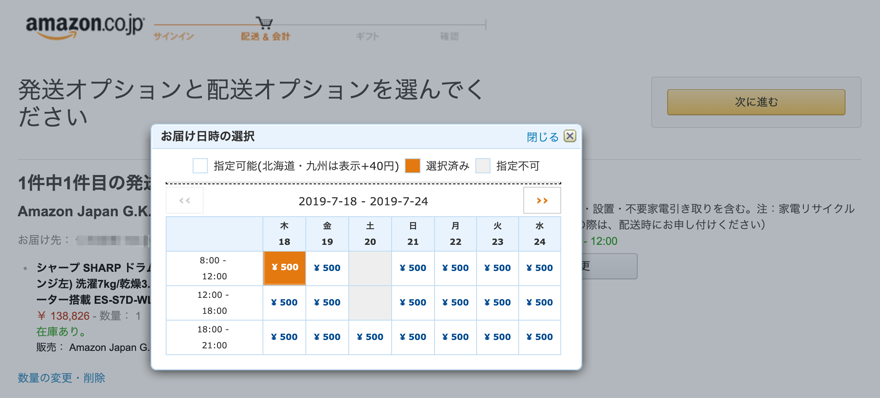Click the 数量の変更・削除 link
This screenshot has width=880, height=398.
[x=61, y=378]
